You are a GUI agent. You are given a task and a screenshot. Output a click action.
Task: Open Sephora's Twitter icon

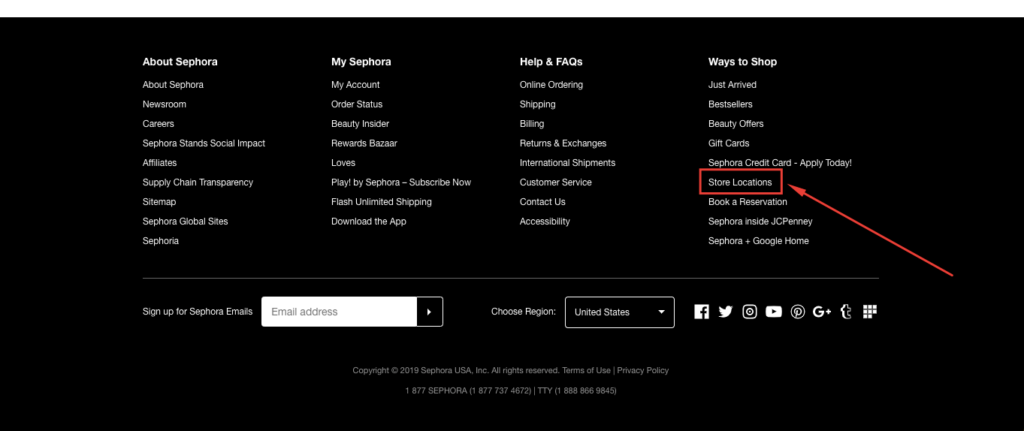pos(726,311)
